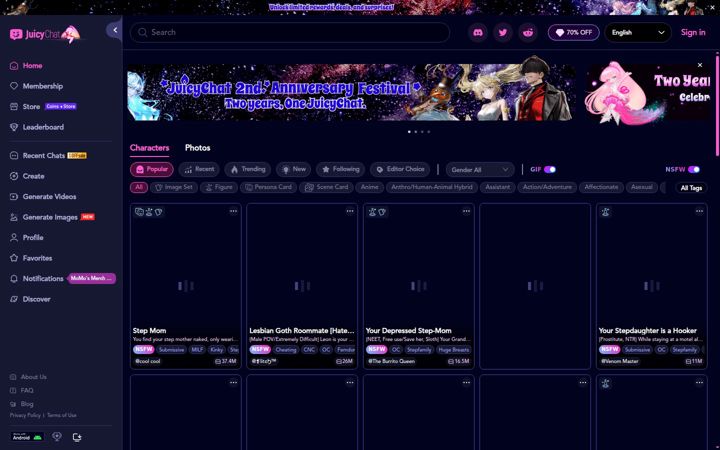Open the Gender All dropdown
The image size is (720, 450).
480,170
